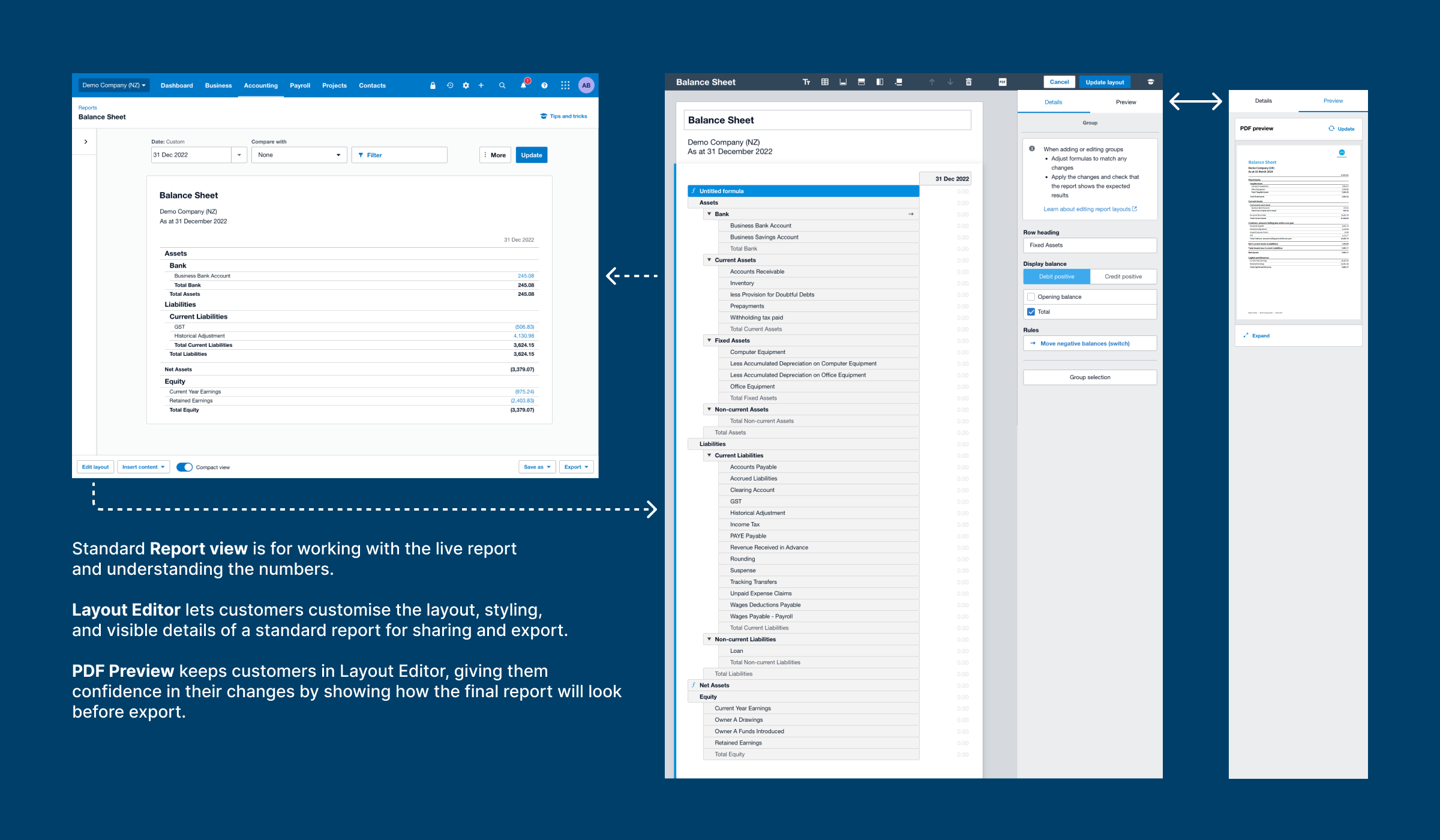
Task: Open Learn about editing report layouts link
Action: 1090,209
